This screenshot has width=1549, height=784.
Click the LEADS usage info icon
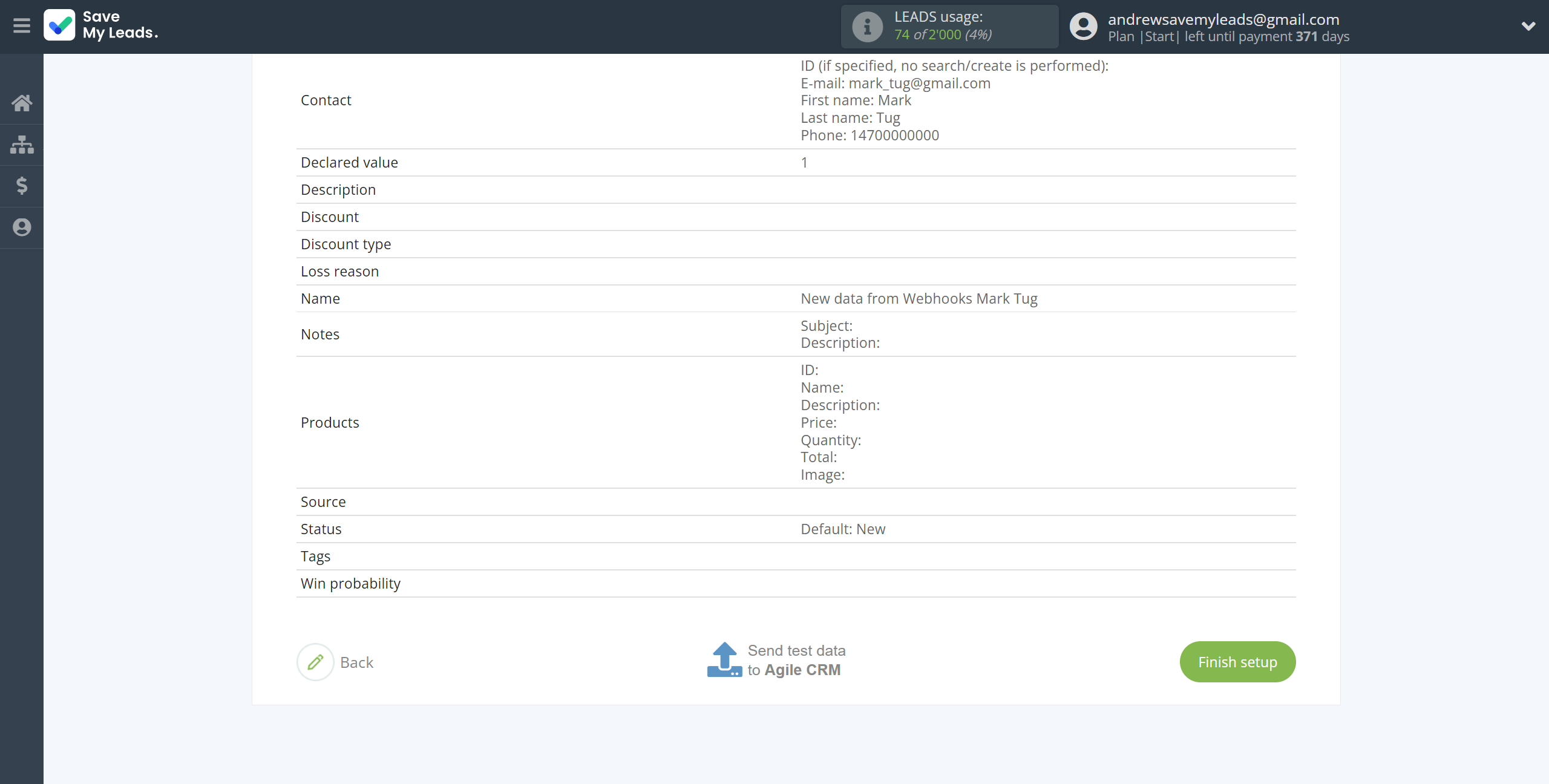[x=867, y=27]
